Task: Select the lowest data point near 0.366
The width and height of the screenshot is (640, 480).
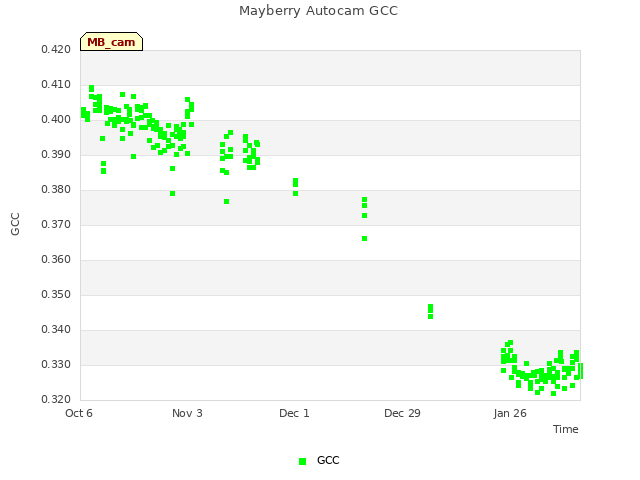Action: coord(364,238)
